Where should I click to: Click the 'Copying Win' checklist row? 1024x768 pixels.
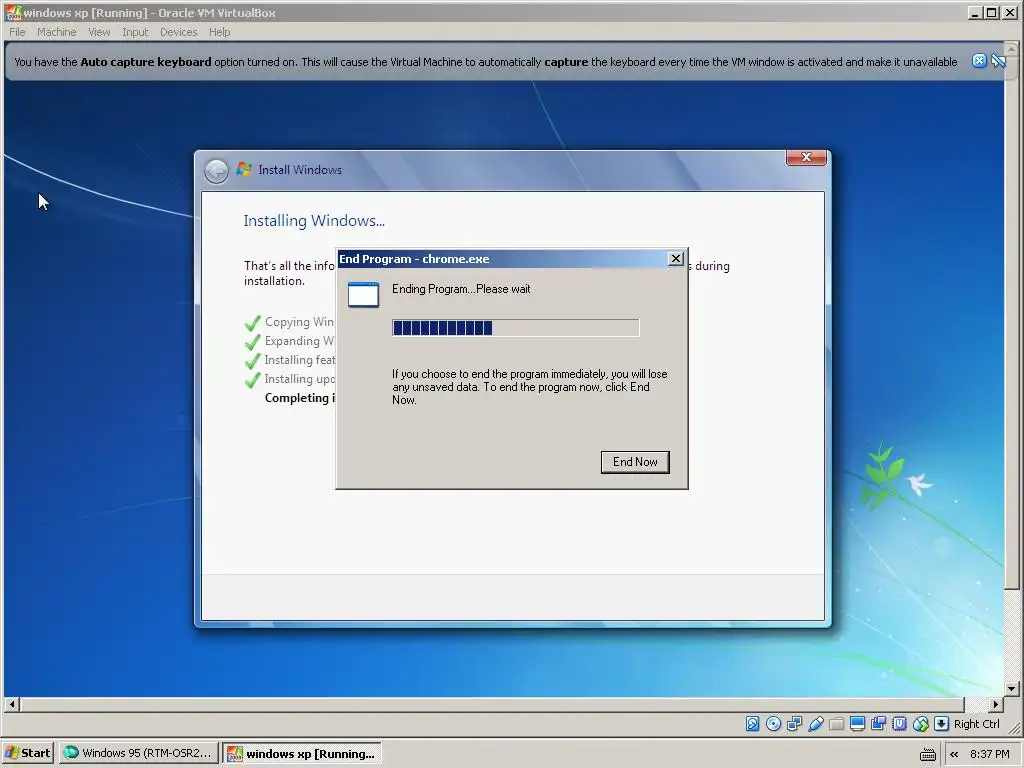299,322
